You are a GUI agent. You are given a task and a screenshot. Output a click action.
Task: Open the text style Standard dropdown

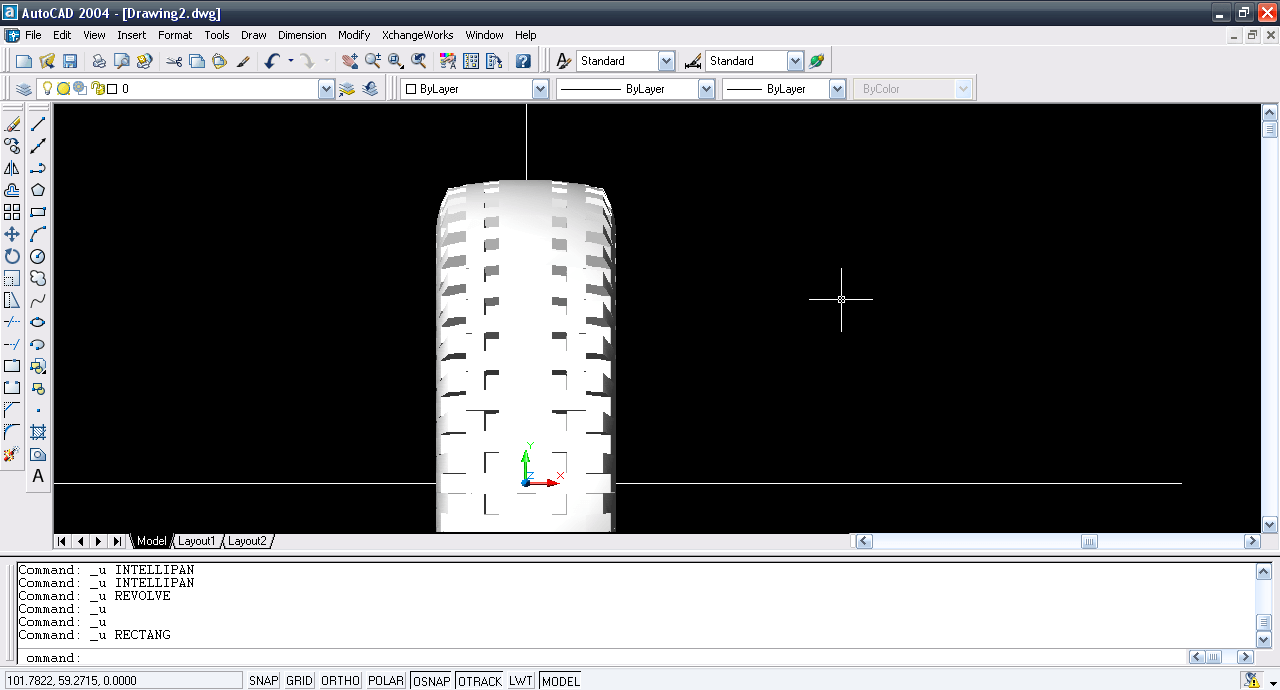(x=667, y=61)
